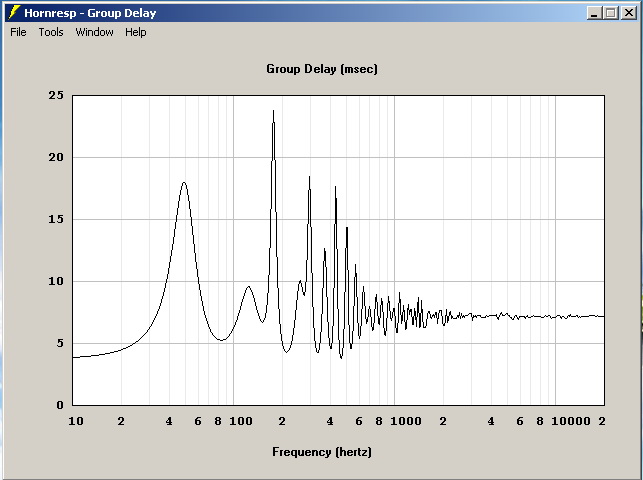Viewport: 643px width, 480px height.
Task: Click the tallest group delay peak near 180 Hz
Action: pyautogui.click(x=274, y=111)
